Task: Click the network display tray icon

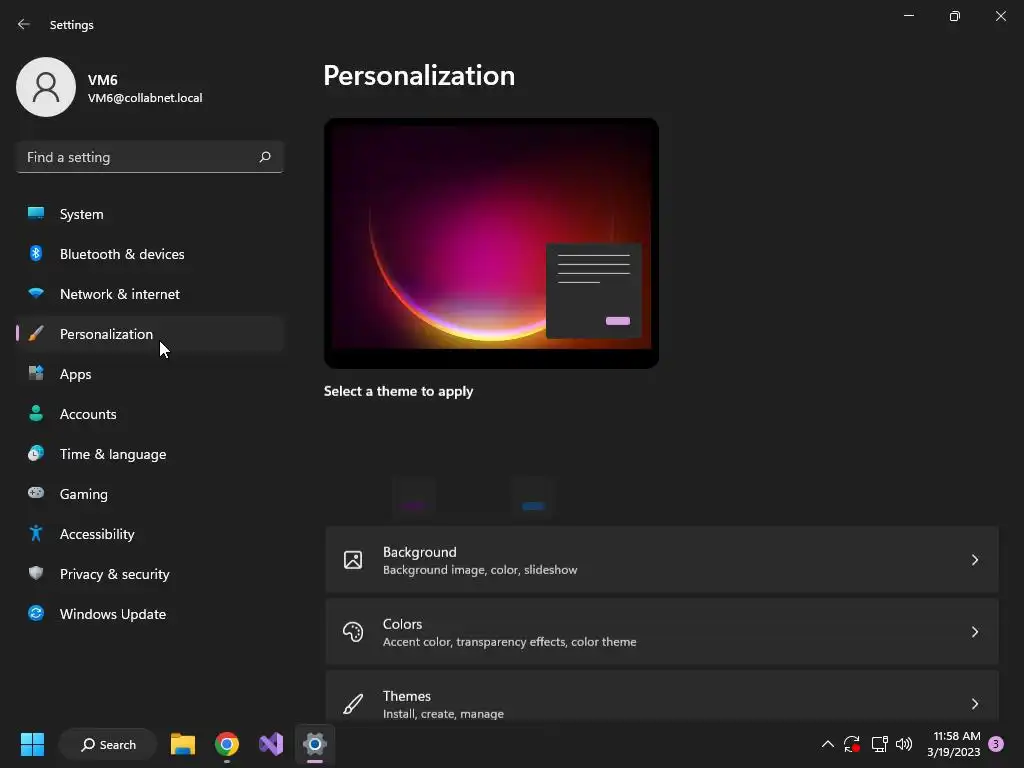Action: 879,744
